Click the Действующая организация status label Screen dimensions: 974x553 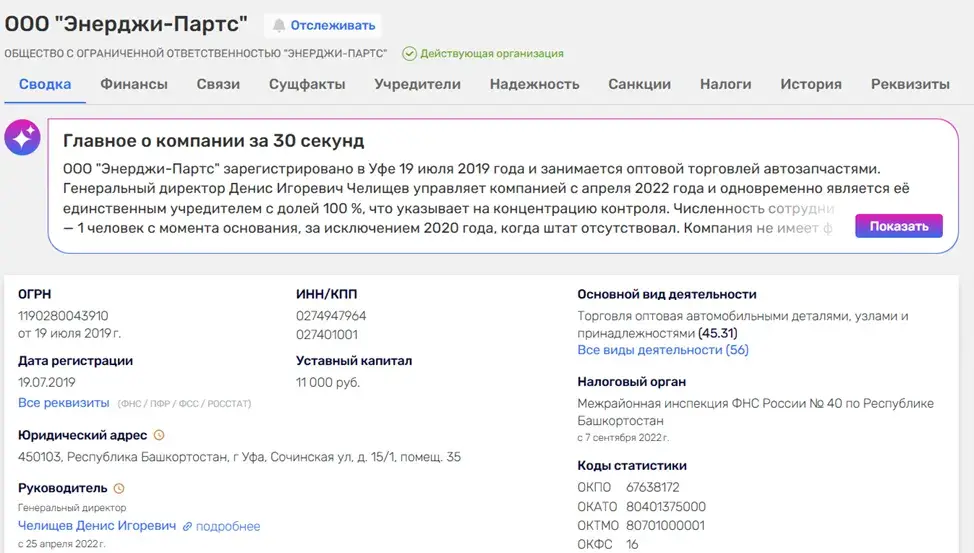pos(492,53)
